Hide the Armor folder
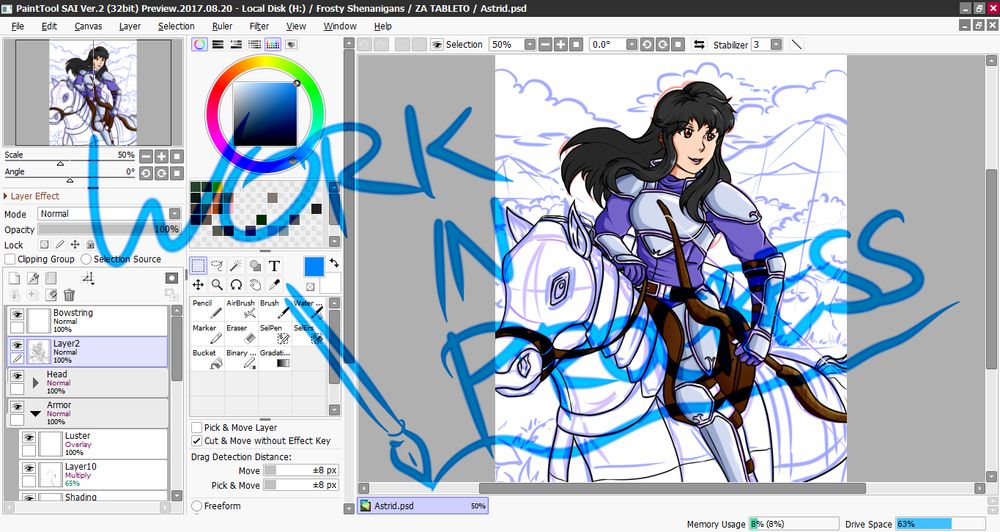 coord(17,406)
